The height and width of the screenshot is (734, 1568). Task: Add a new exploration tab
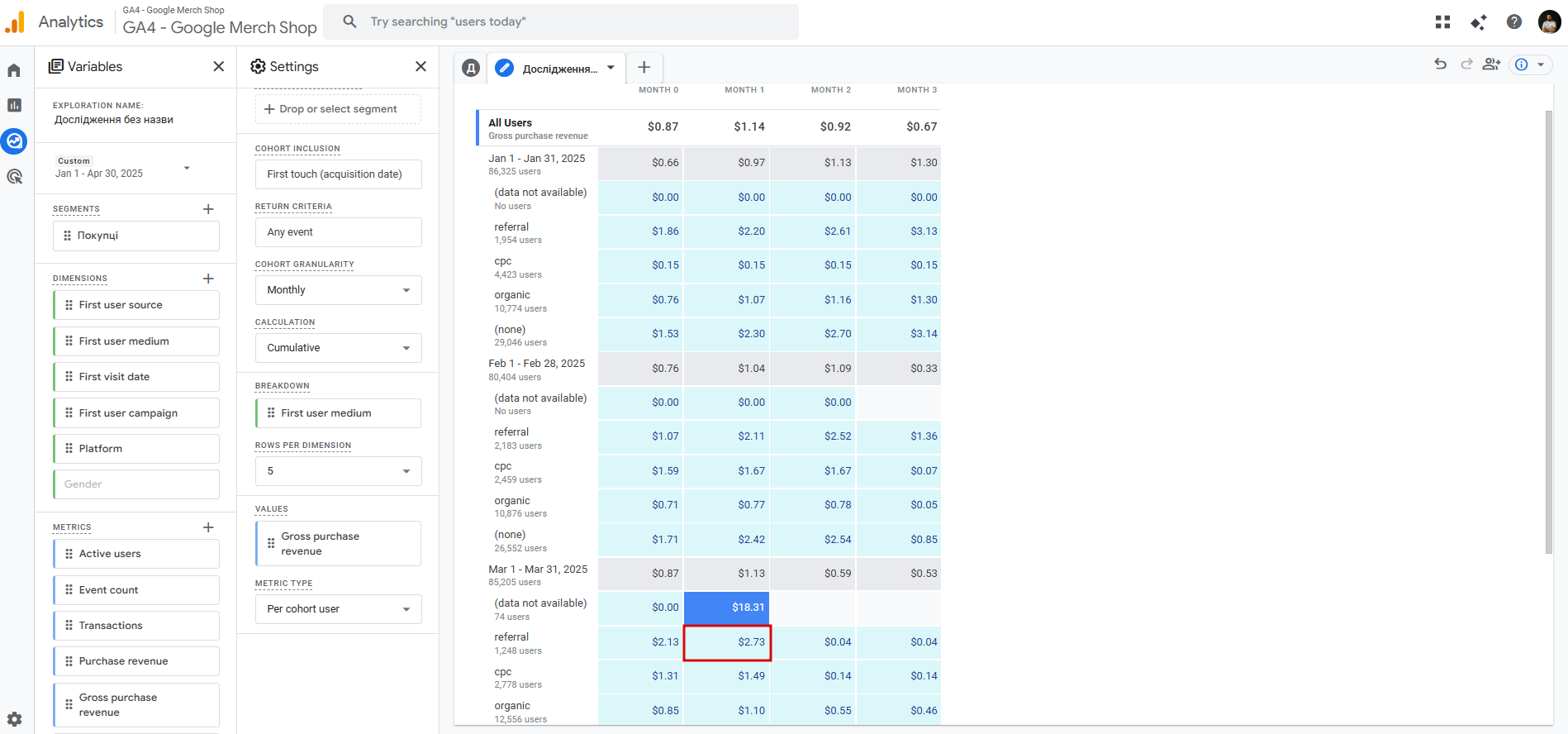[644, 67]
